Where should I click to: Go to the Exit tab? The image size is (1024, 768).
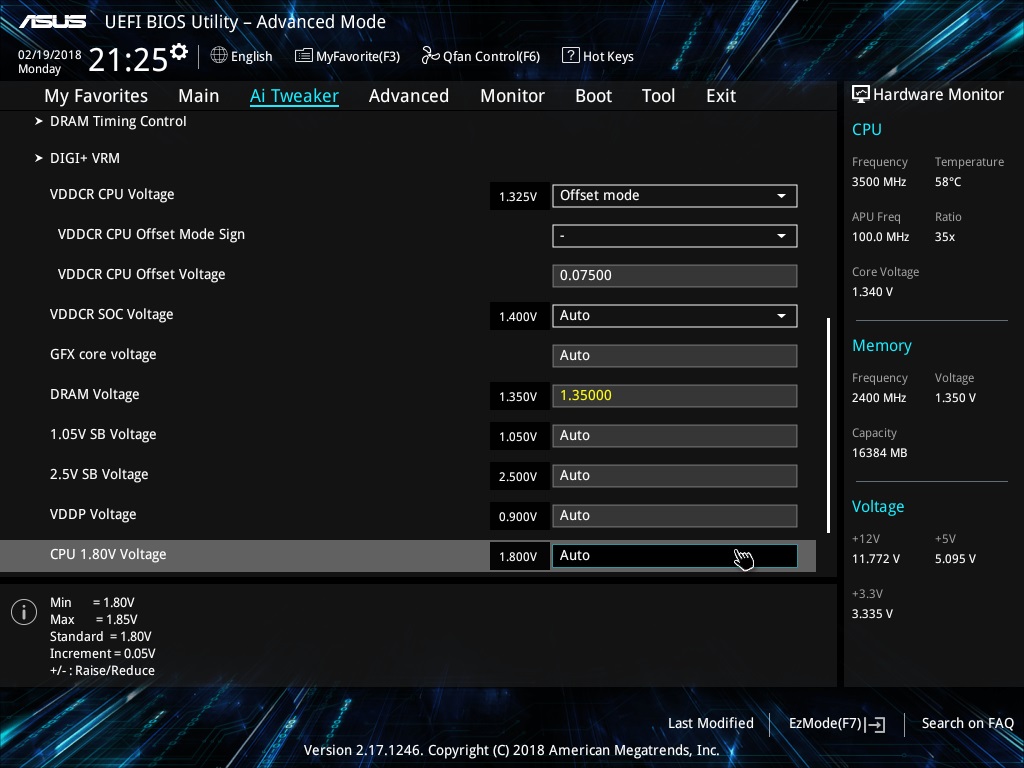click(x=721, y=95)
